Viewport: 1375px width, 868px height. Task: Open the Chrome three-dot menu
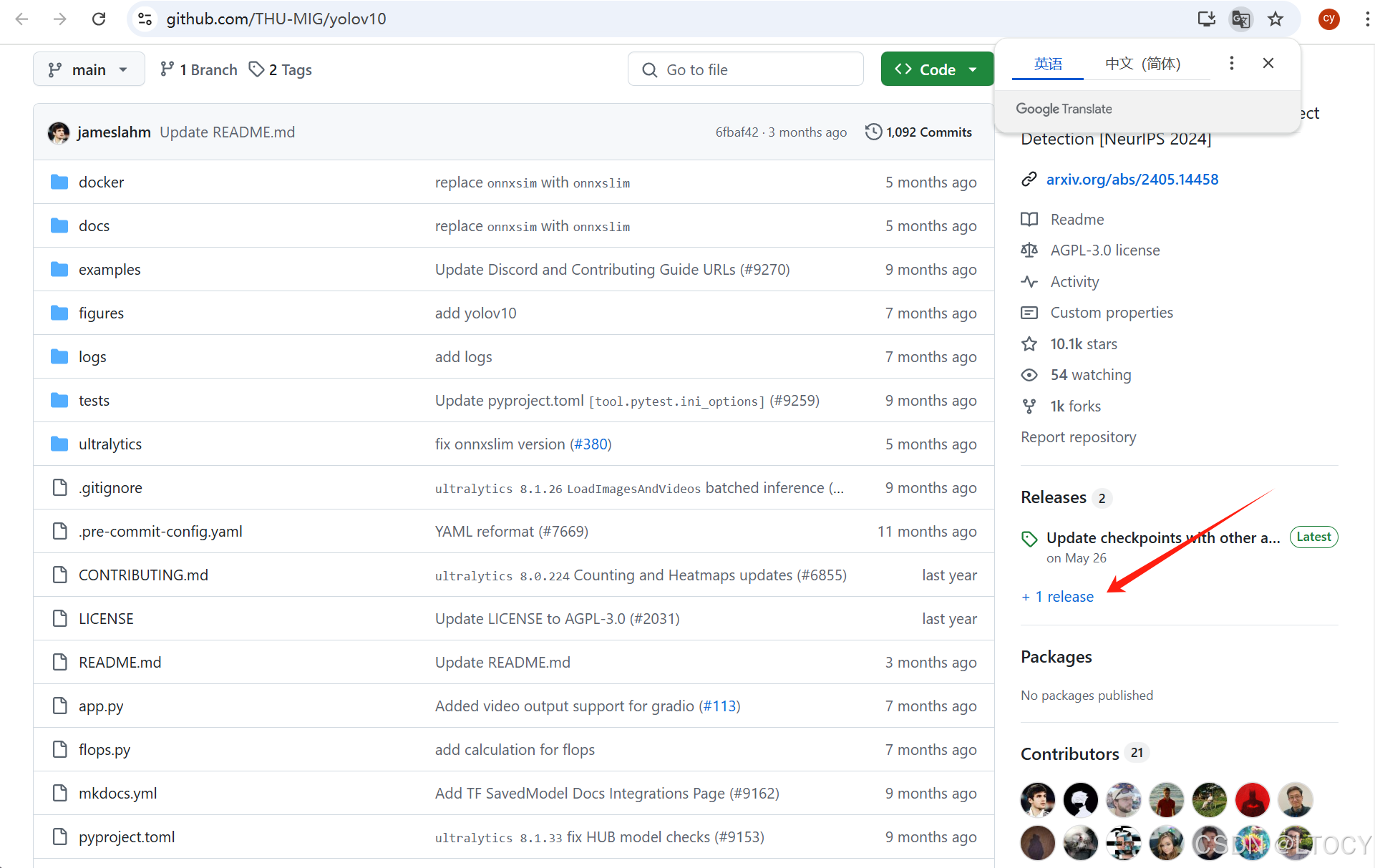click(x=1366, y=19)
